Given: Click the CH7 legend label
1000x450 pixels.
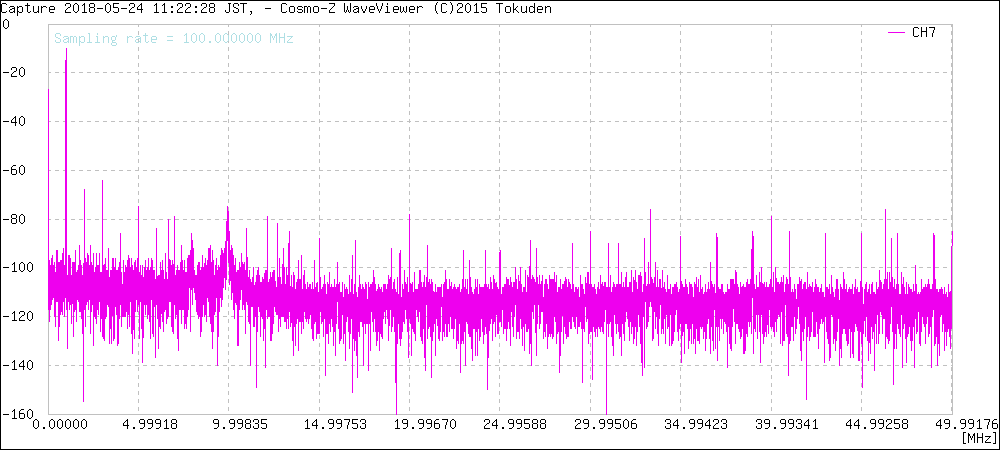Looking at the screenshot, I should coord(923,33).
